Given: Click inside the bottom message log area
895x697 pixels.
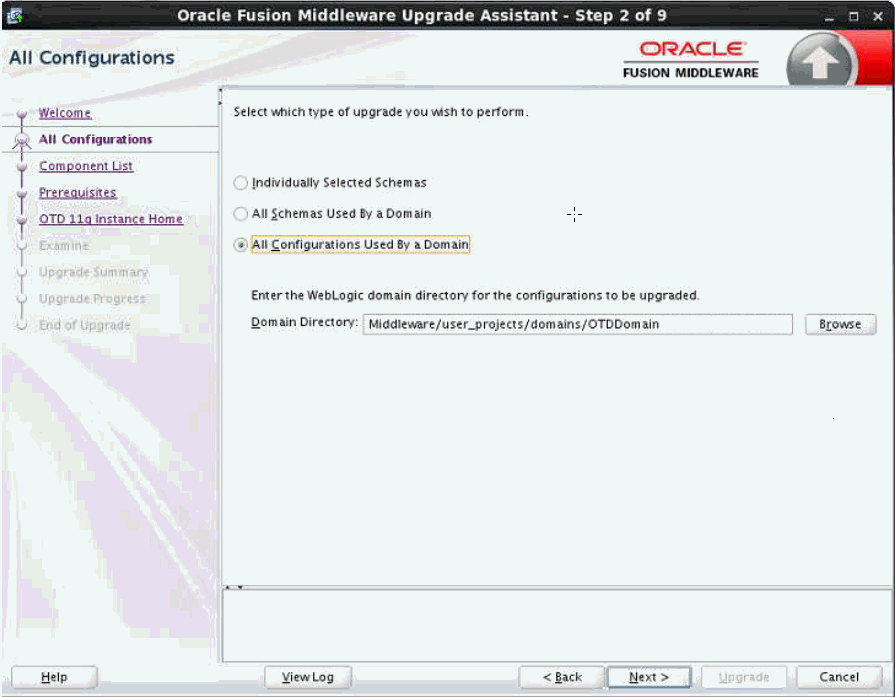Looking at the screenshot, I should pyautogui.click(x=557, y=626).
